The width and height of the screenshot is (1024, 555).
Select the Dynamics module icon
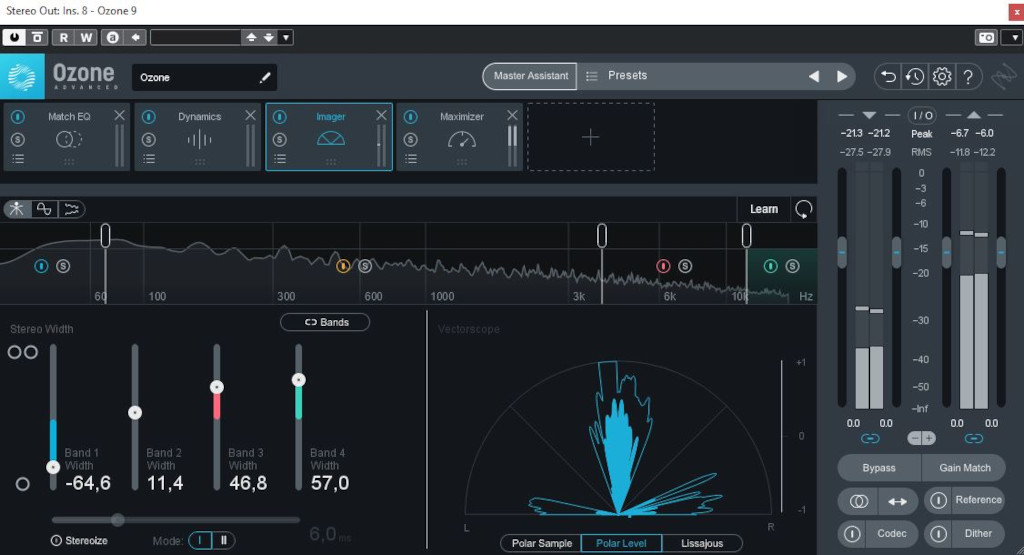coord(199,140)
